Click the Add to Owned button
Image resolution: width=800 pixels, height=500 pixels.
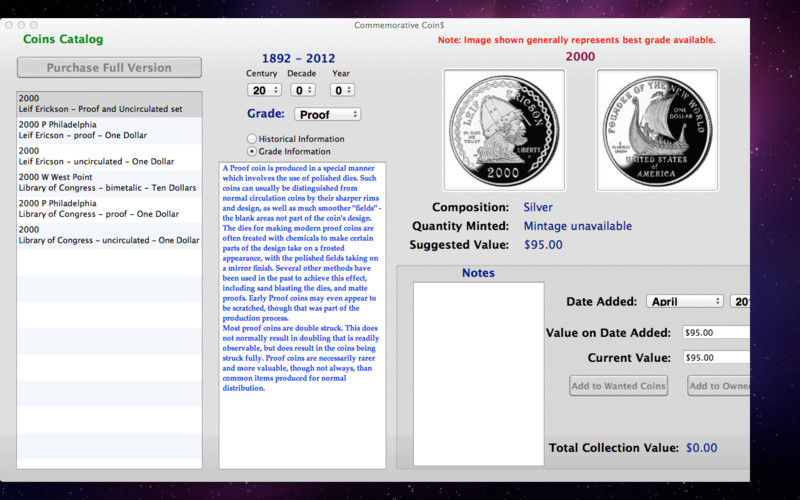click(x=719, y=386)
